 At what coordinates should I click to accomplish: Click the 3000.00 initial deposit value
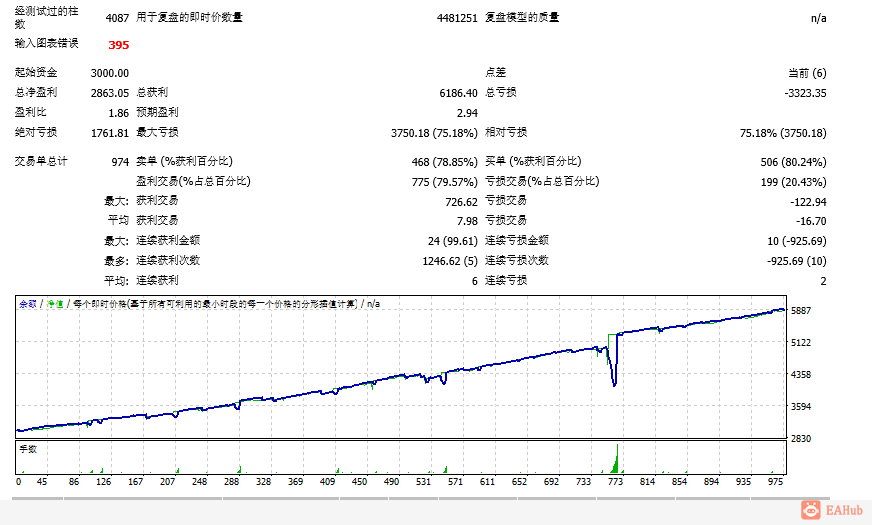pyautogui.click(x=110, y=73)
